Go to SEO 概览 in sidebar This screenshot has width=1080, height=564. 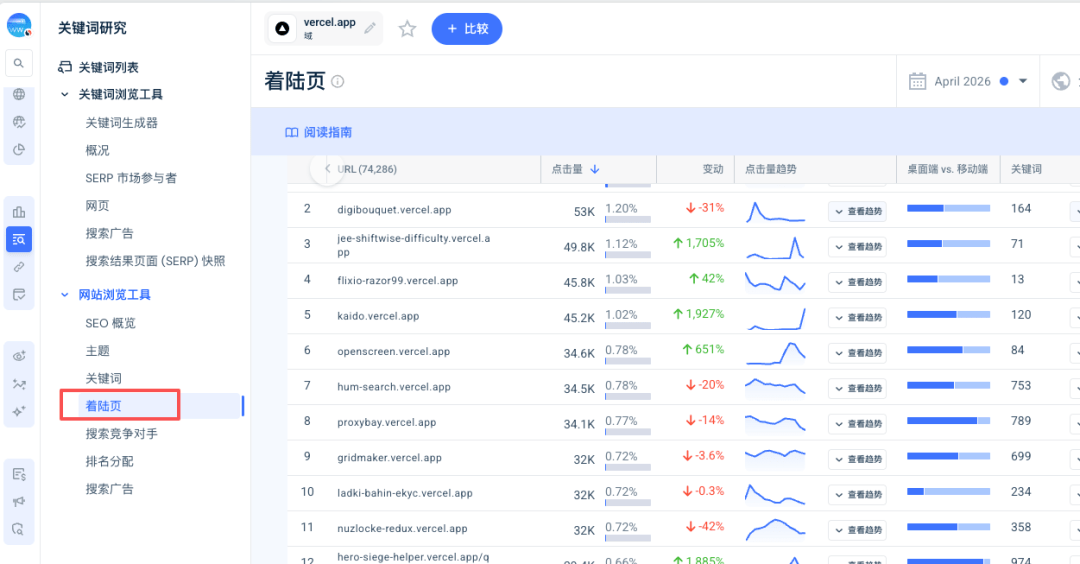110,323
